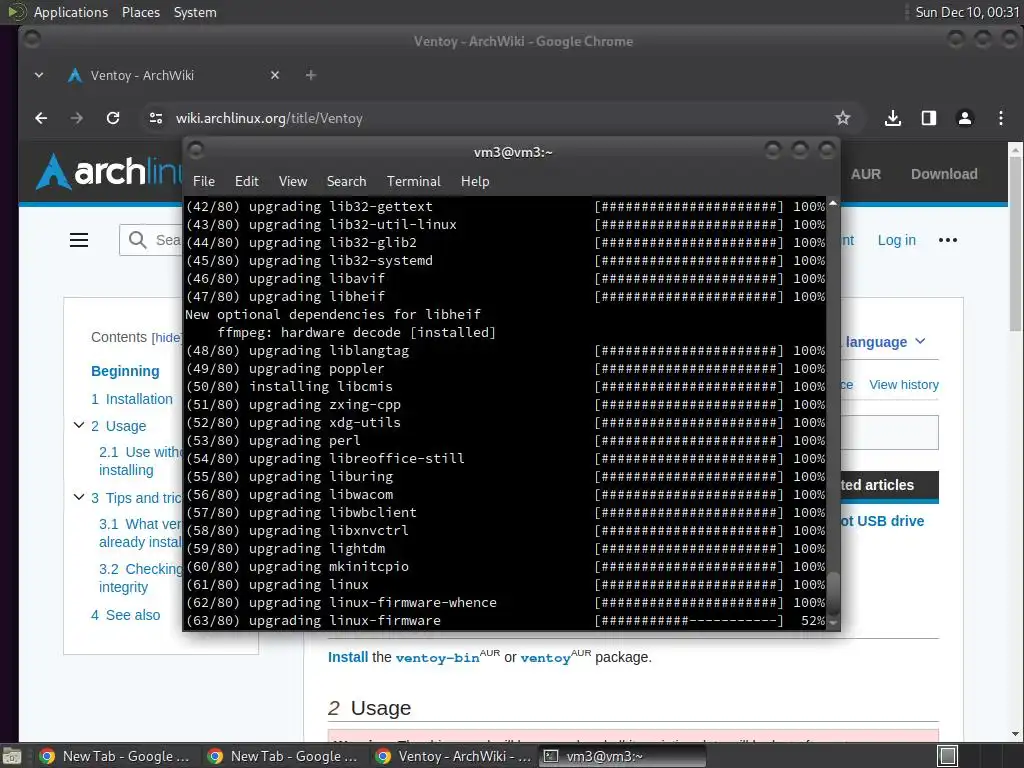
Task: Close the Ventoy - ArchWiki tab
Action: [275, 75]
